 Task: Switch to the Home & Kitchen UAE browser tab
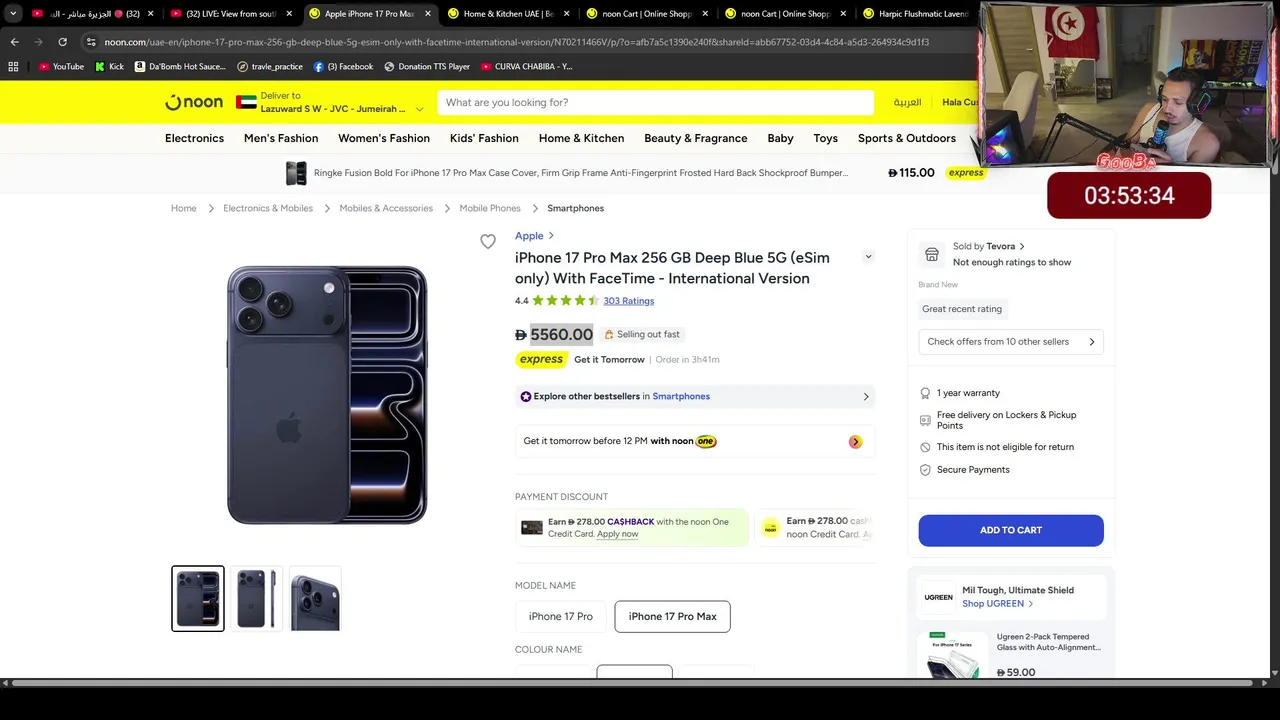[508, 14]
